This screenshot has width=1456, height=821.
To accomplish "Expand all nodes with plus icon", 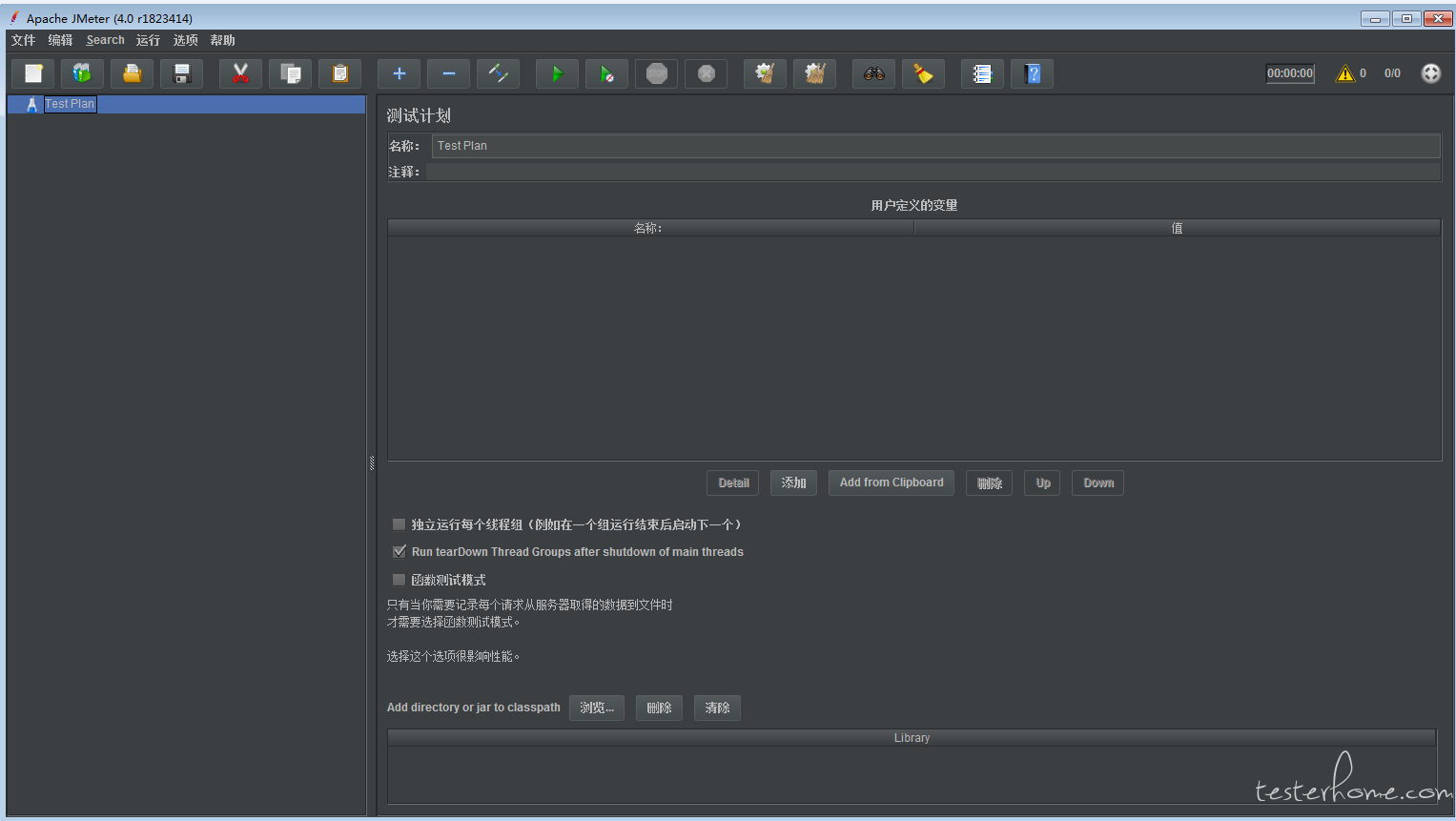I will pos(399,73).
